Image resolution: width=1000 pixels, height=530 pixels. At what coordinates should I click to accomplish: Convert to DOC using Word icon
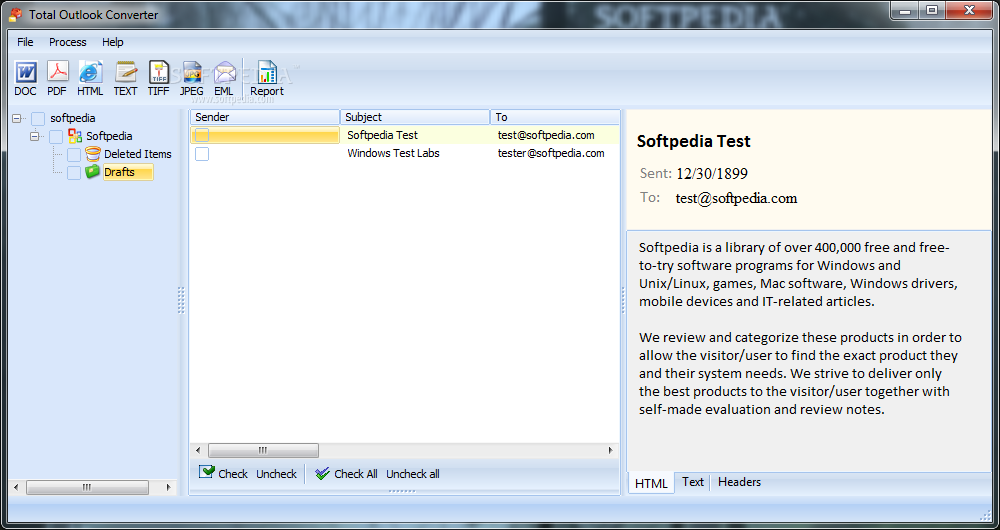click(x=26, y=72)
